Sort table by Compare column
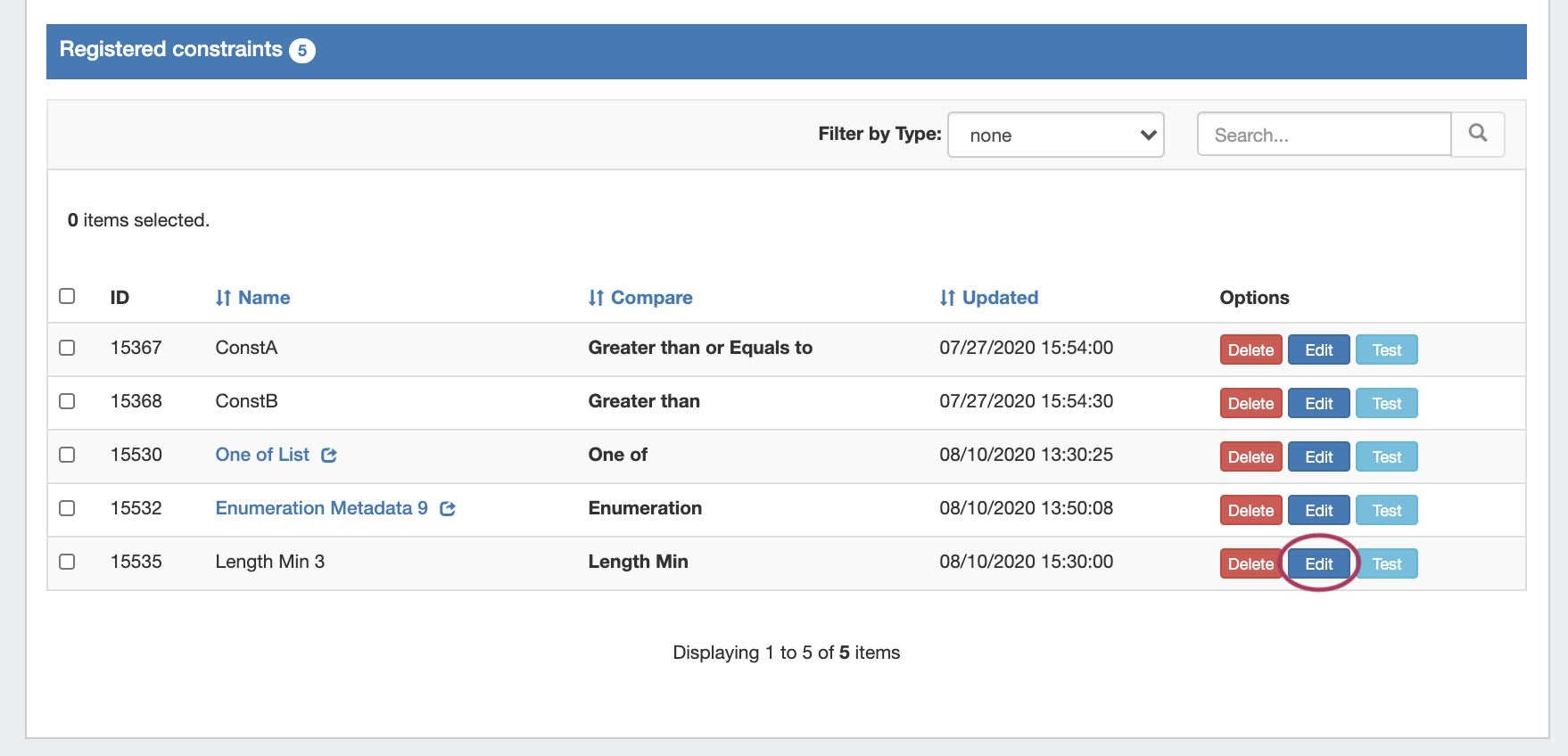Image resolution: width=1568 pixels, height=756 pixels. [640, 298]
